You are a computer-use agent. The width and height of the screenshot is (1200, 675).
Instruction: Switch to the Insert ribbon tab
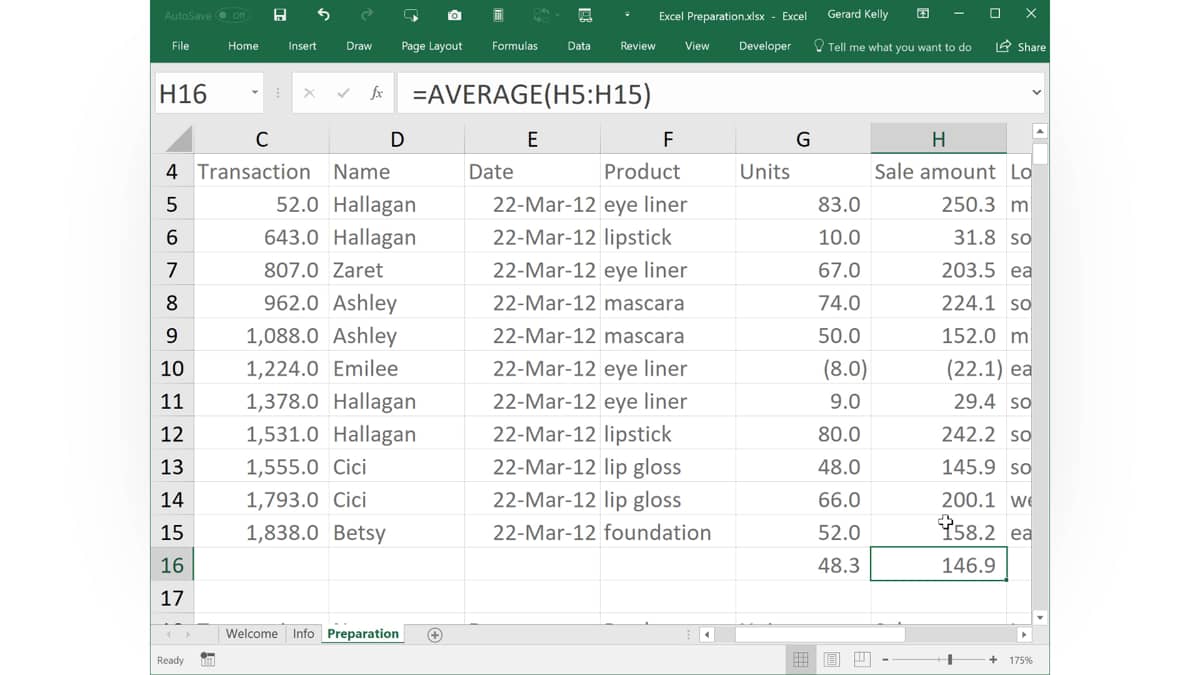[302, 46]
